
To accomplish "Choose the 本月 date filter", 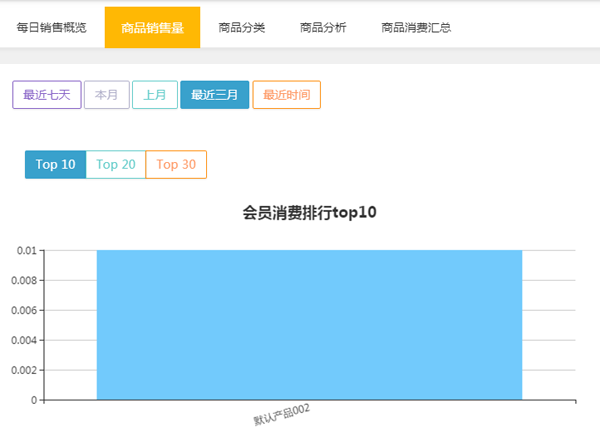I will (x=106, y=95).
